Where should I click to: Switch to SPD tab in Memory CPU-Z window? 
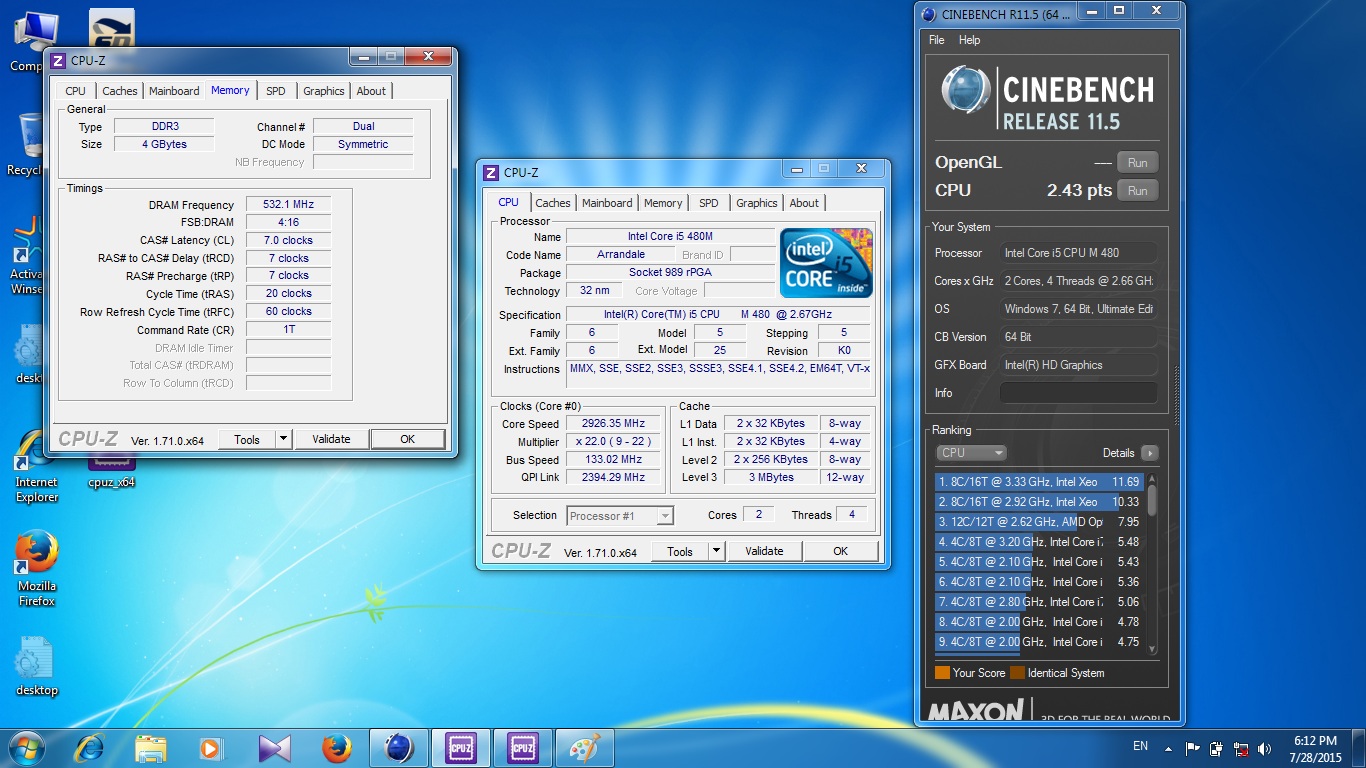[276, 91]
